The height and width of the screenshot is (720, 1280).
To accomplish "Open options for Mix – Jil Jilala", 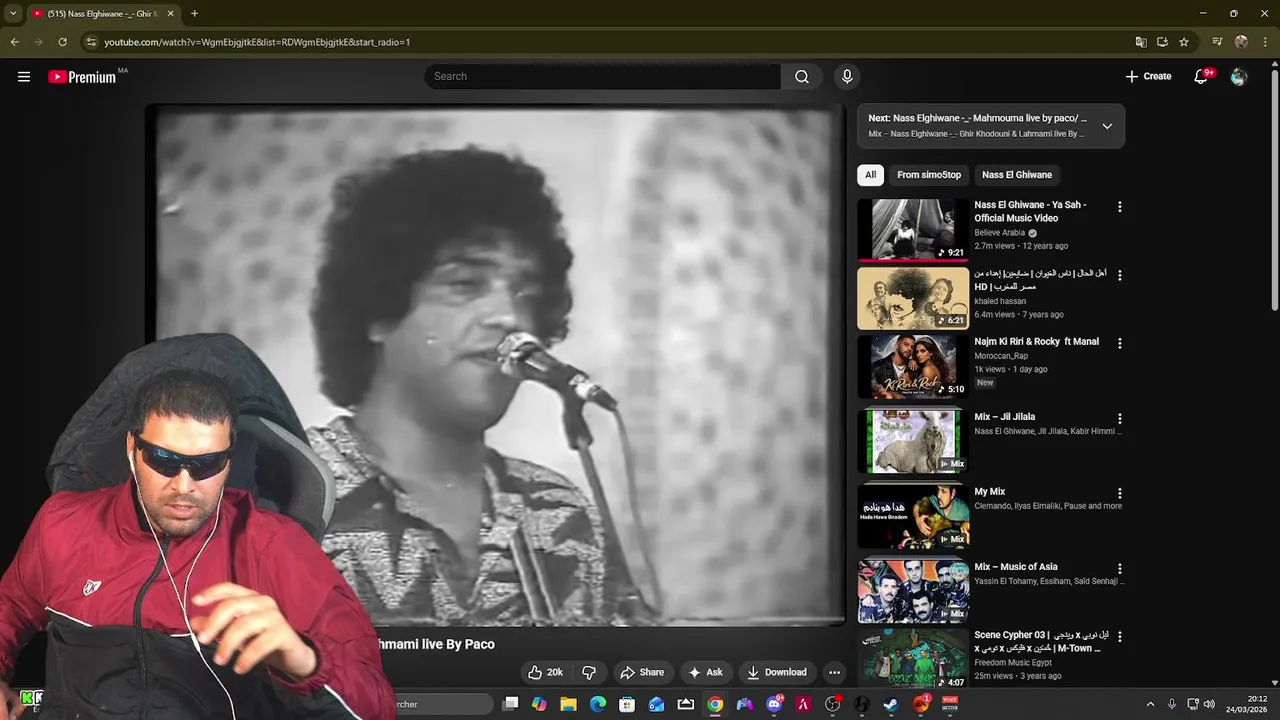I will [x=1119, y=418].
